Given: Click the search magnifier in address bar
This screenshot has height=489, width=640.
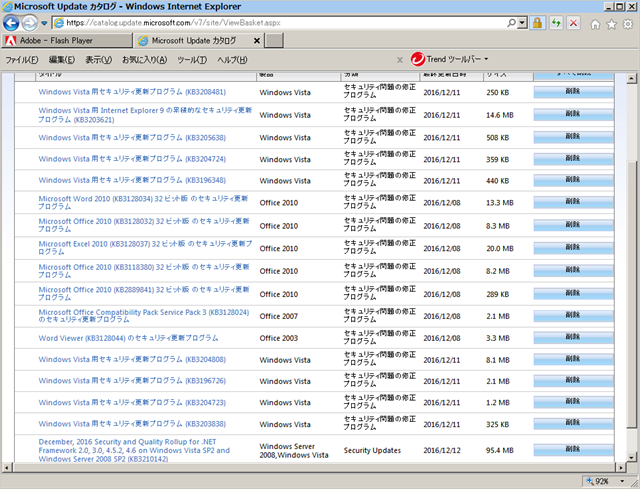Looking at the screenshot, I should (x=511, y=23).
